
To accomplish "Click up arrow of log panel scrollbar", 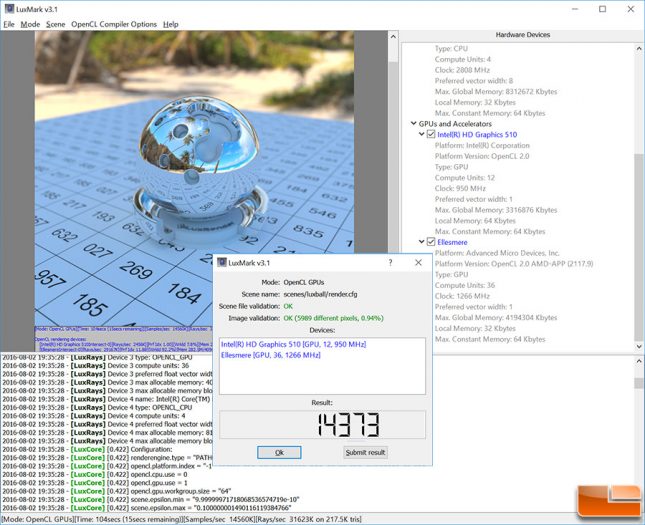I will pos(639,361).
